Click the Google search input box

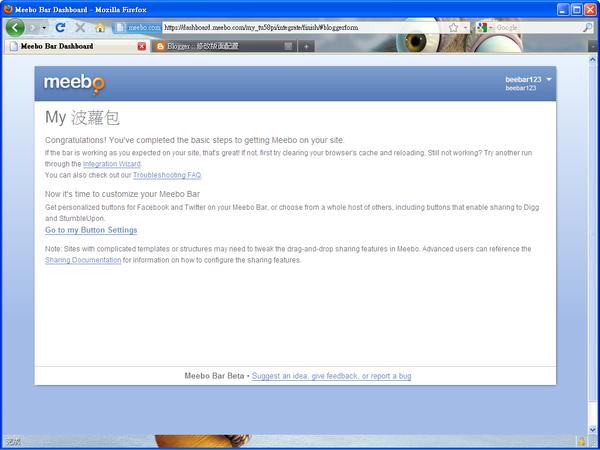click(539, 28)
